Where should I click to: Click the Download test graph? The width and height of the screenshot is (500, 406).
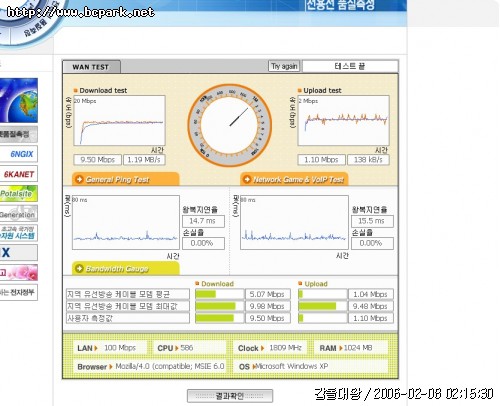tap(119, 120)
